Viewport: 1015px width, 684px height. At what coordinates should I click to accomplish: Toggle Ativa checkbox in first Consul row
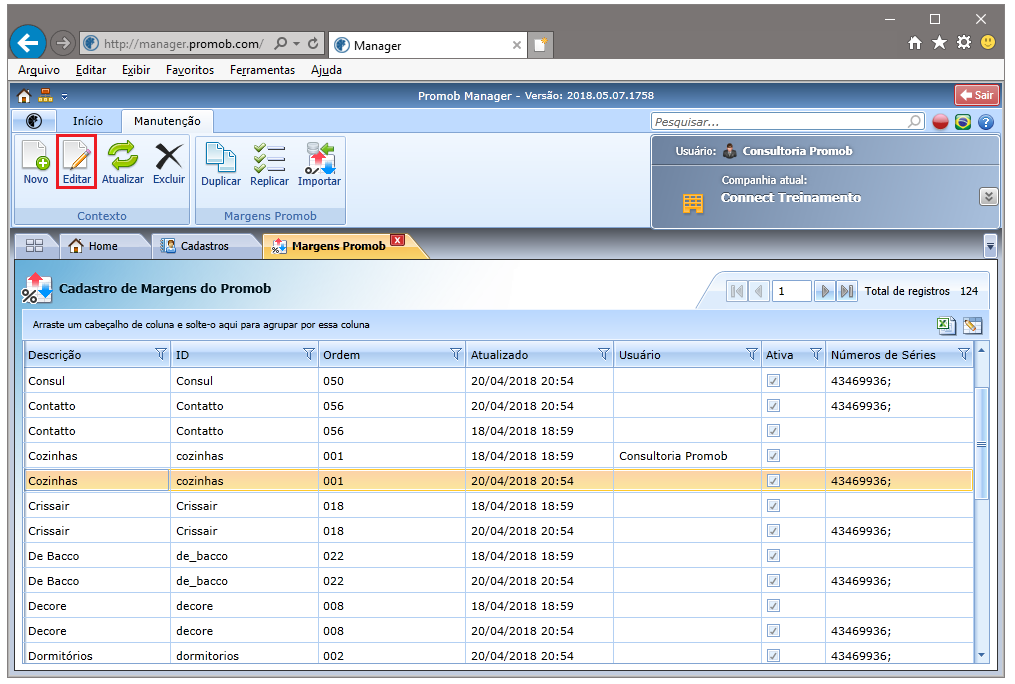click(x=774, y=381)
